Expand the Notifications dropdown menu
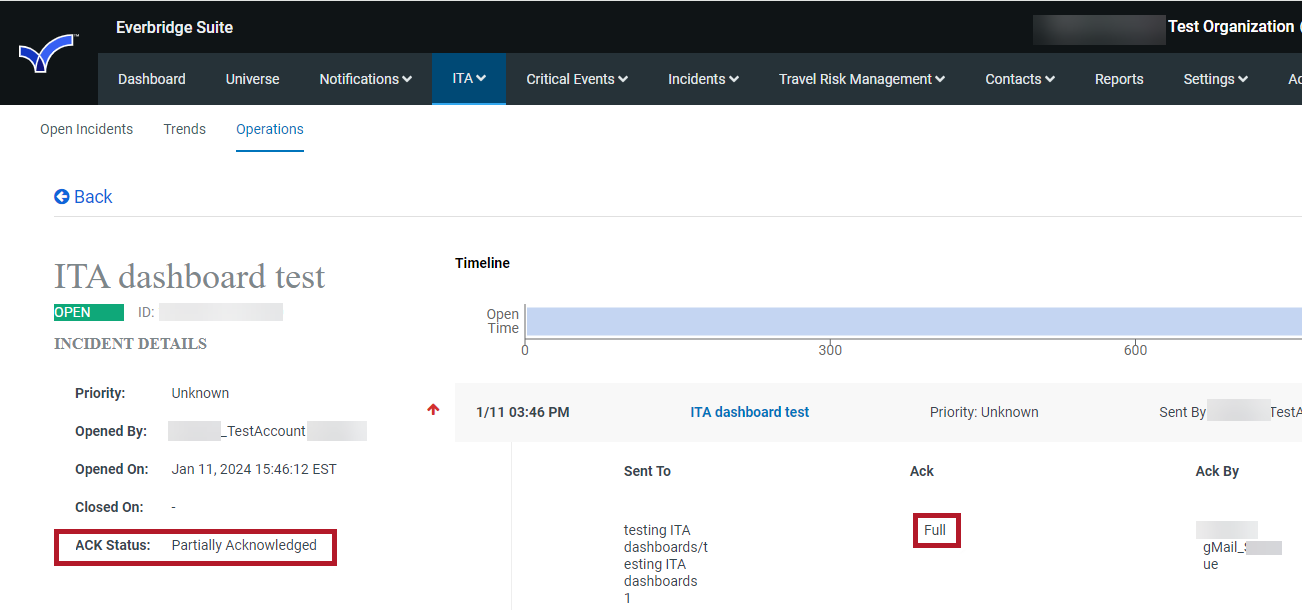The image size is (1302, 610). coord(366,79)
